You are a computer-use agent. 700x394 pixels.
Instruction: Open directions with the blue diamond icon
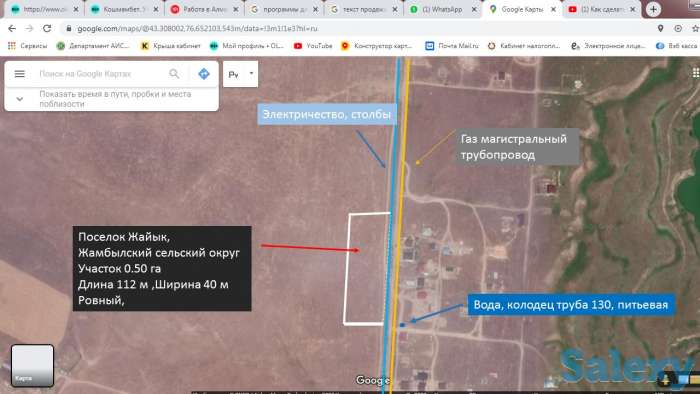tap(204, 74)
